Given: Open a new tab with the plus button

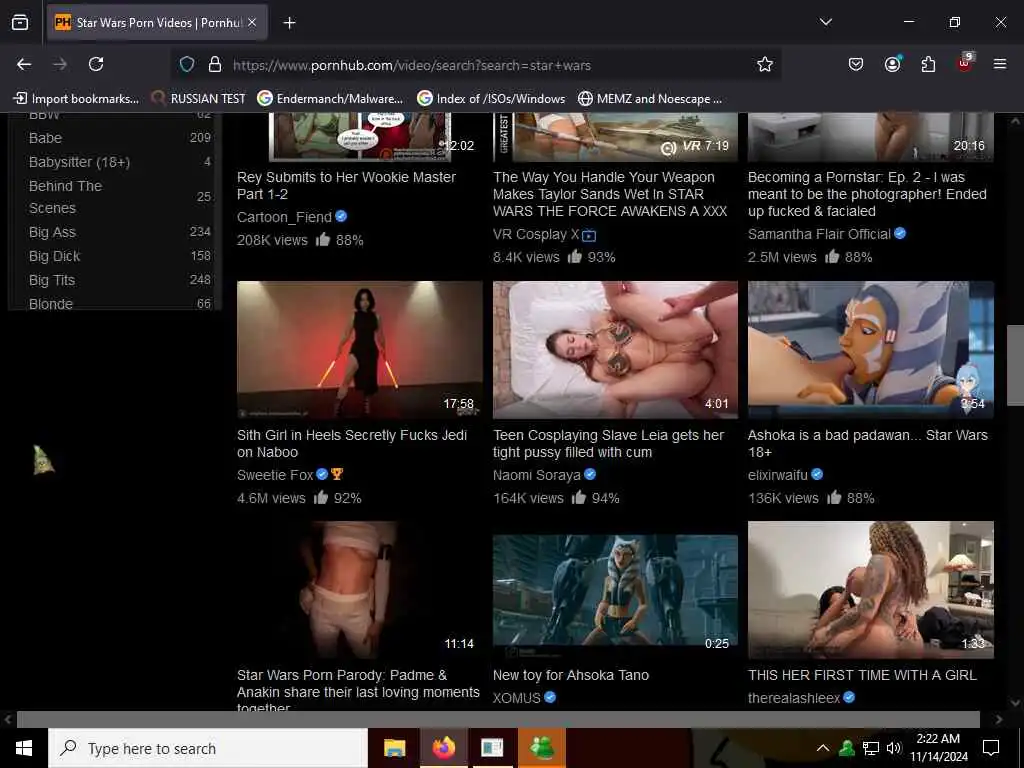Looking at the screenshot, I should coord(289,23).
